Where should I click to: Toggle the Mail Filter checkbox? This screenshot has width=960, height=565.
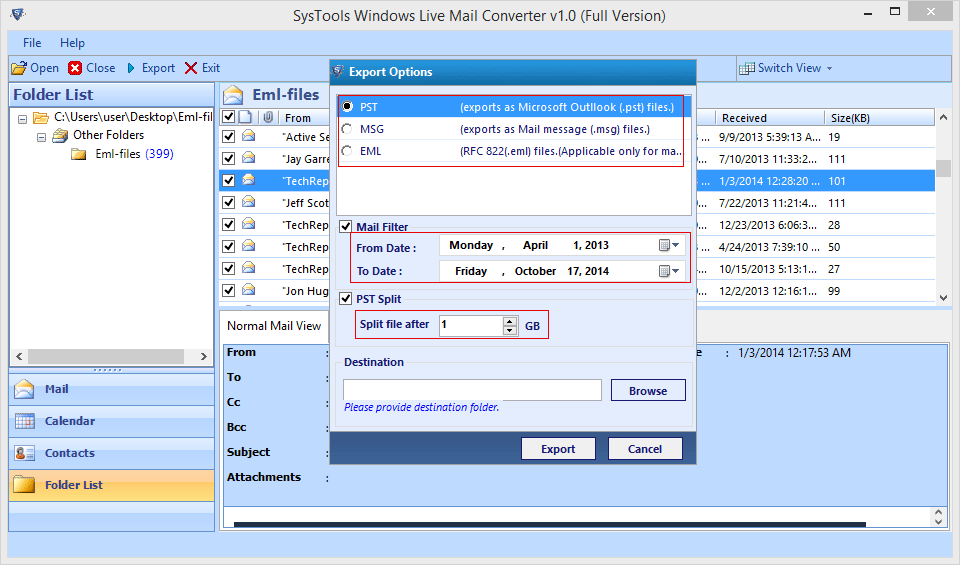pyautogui.click(x=346, y=226)
